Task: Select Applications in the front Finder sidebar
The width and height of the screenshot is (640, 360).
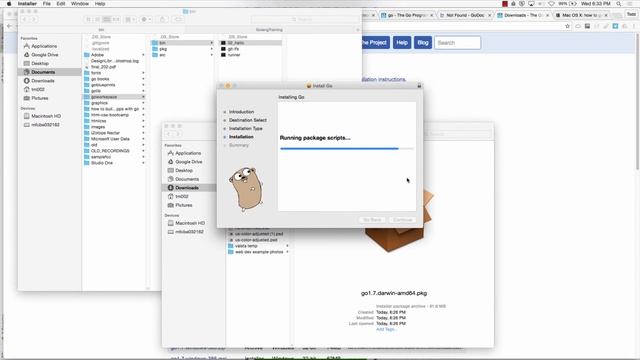Action: tap(188, 153)
